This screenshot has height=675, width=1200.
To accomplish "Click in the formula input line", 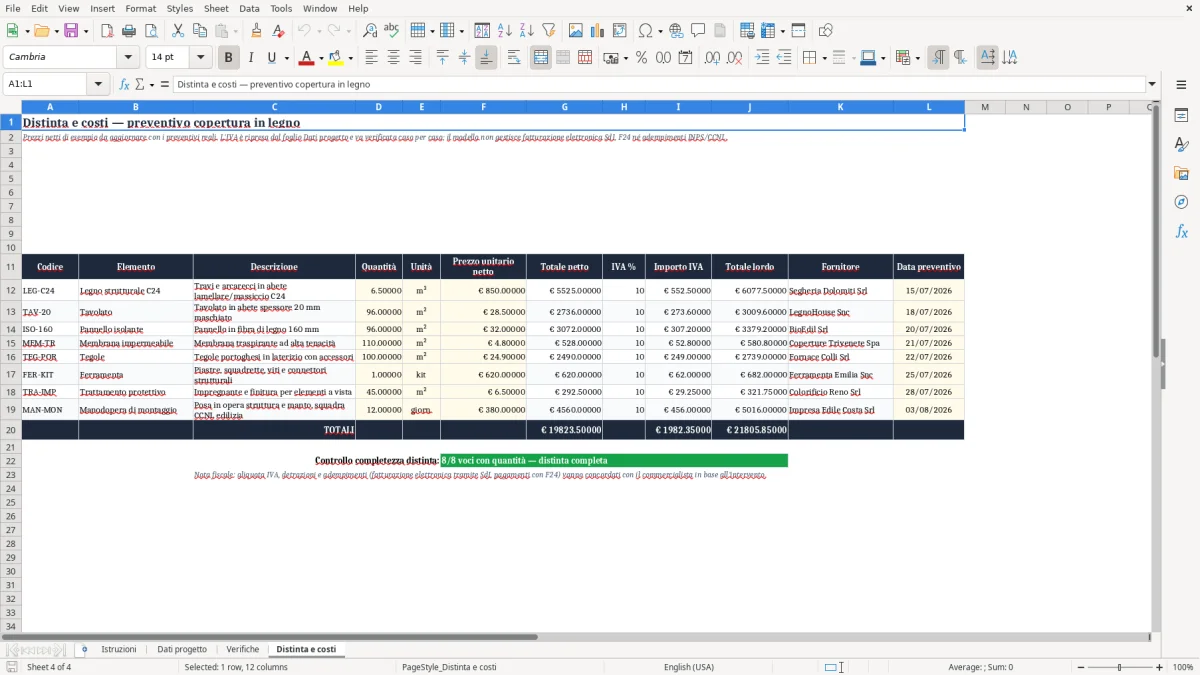I will coord(658,85).
